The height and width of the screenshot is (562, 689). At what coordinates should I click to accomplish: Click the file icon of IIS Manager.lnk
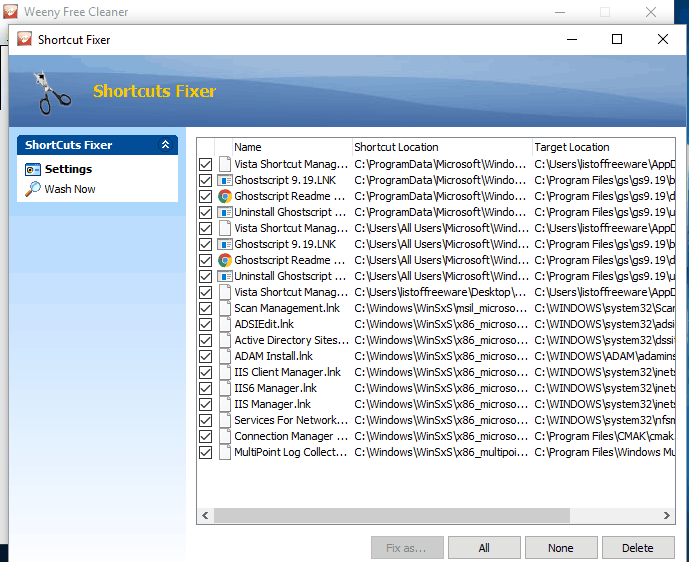(225, 404)
